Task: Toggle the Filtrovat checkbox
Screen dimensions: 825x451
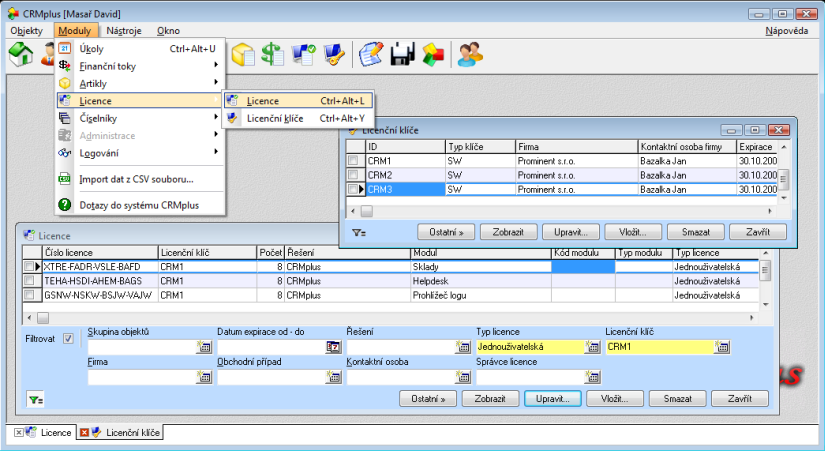Action: 68,338
